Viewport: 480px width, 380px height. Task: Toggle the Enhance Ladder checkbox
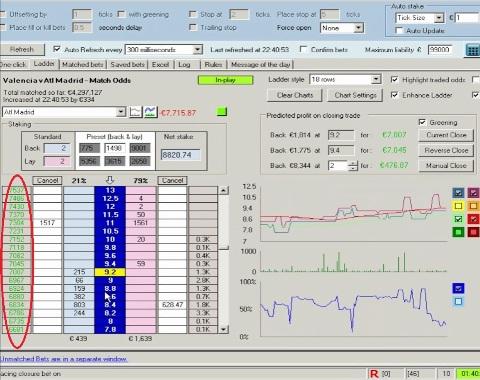click(x=394, y=95)
